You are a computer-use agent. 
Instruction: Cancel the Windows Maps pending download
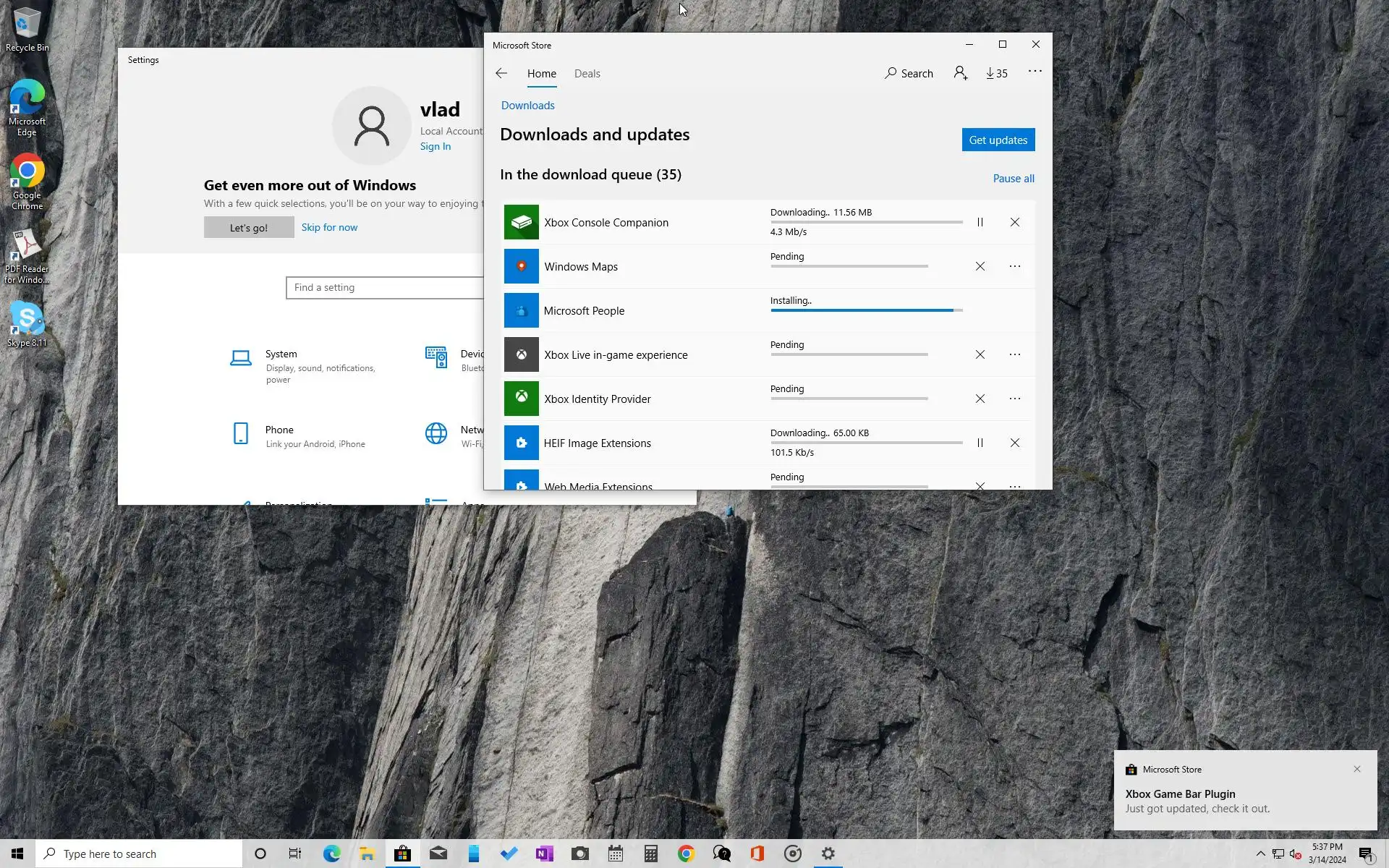click(980, 266)
